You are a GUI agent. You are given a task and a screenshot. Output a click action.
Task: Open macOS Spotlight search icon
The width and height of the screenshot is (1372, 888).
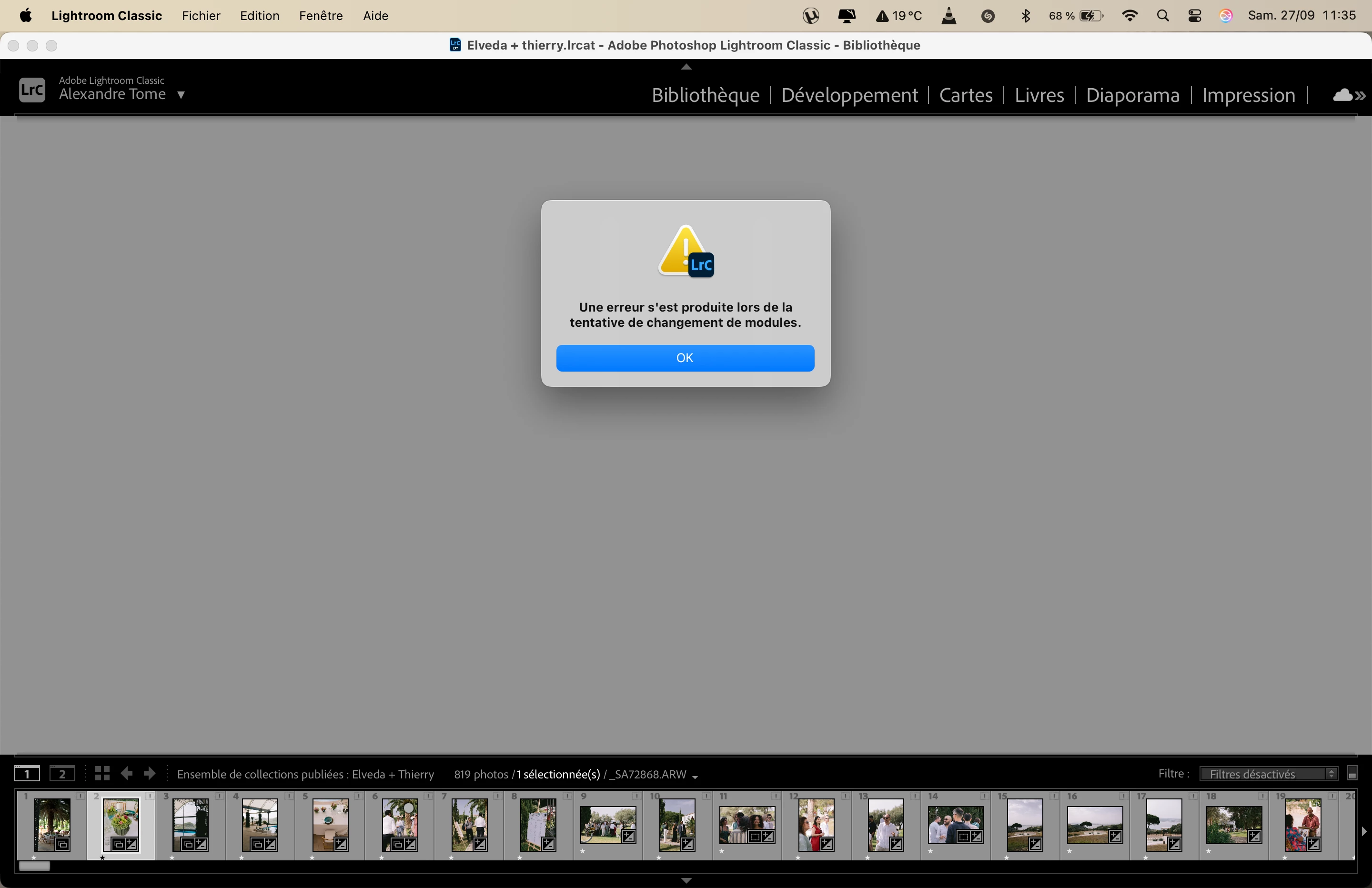click(x=1162, y=16)
